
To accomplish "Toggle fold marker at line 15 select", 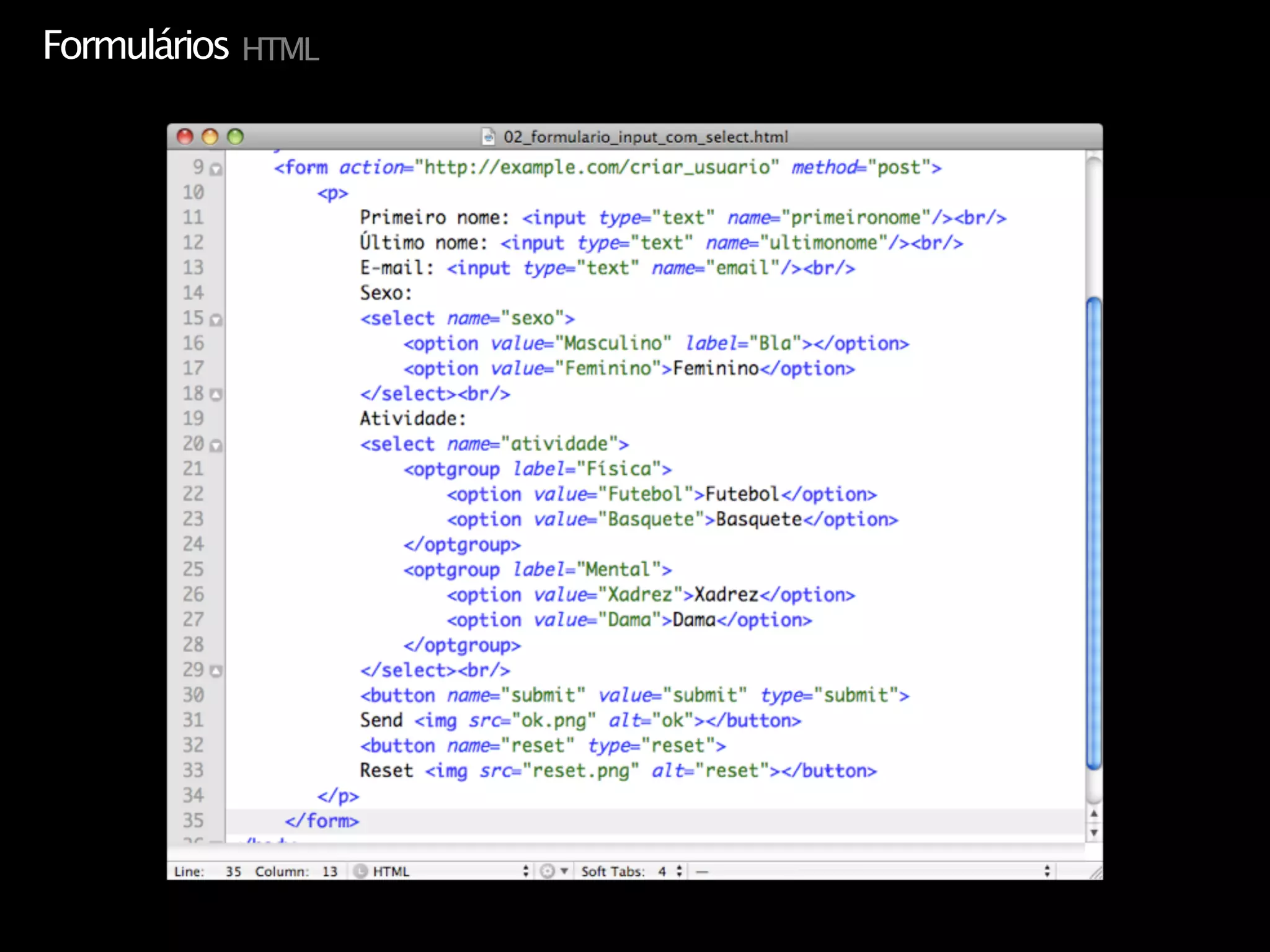I will 216,320.
